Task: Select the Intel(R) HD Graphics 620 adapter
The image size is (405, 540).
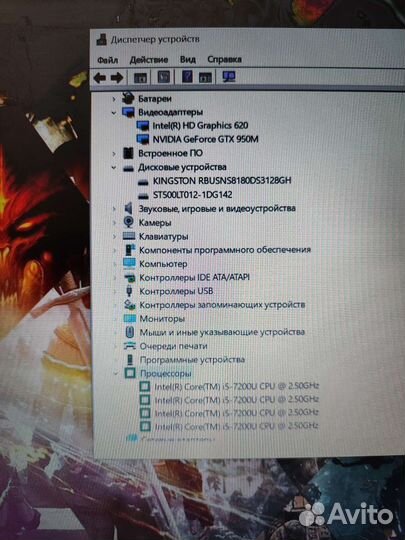Action: pyautogui.click(x=200, y=126)
